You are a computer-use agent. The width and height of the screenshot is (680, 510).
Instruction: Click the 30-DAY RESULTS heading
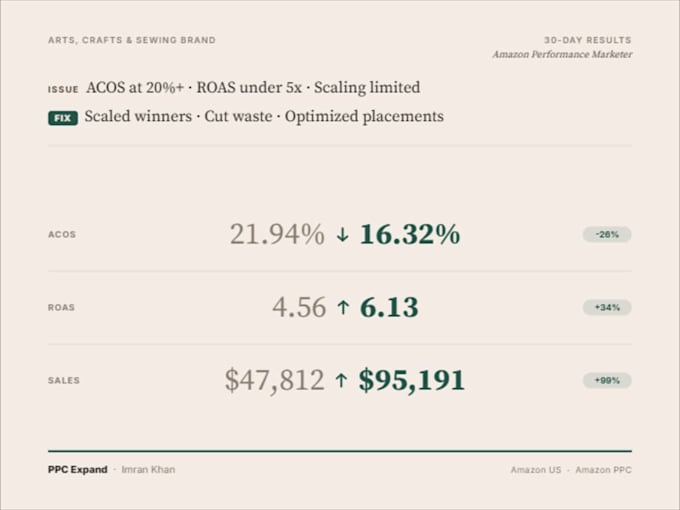[588, 40]
